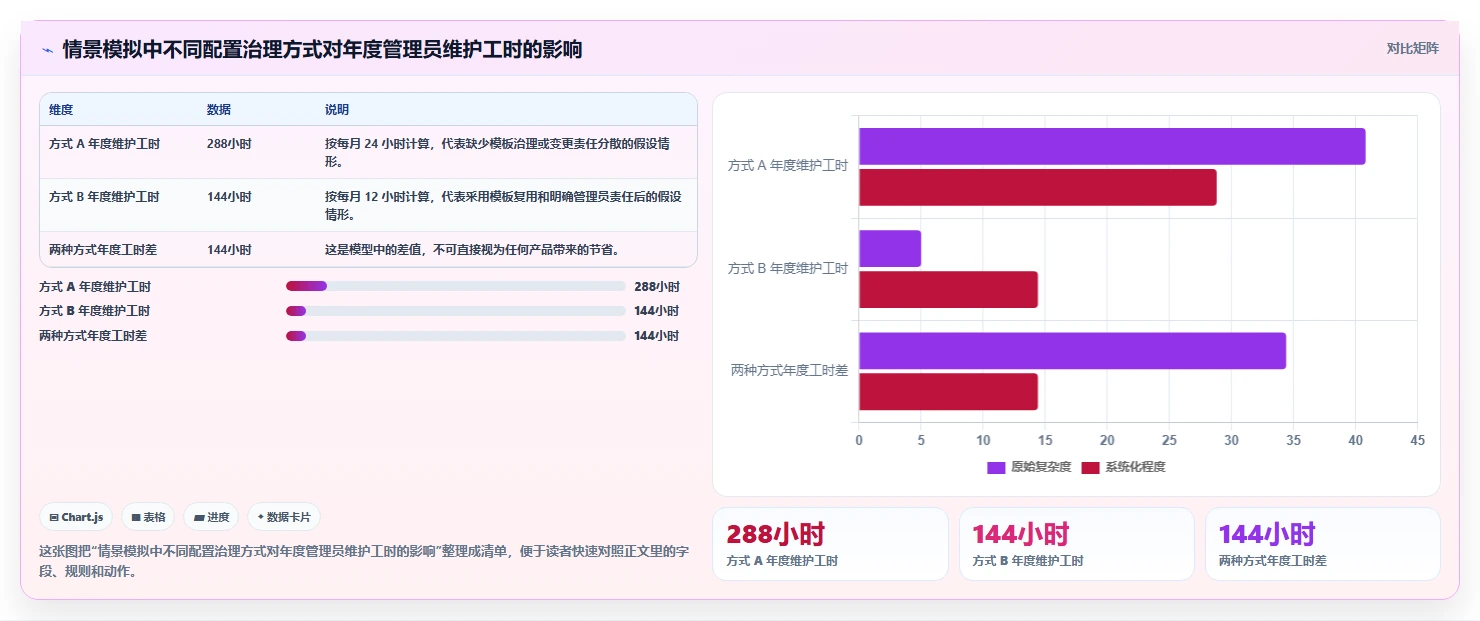
Task: Click the 288小时 table cell
Action: [229, 144]
